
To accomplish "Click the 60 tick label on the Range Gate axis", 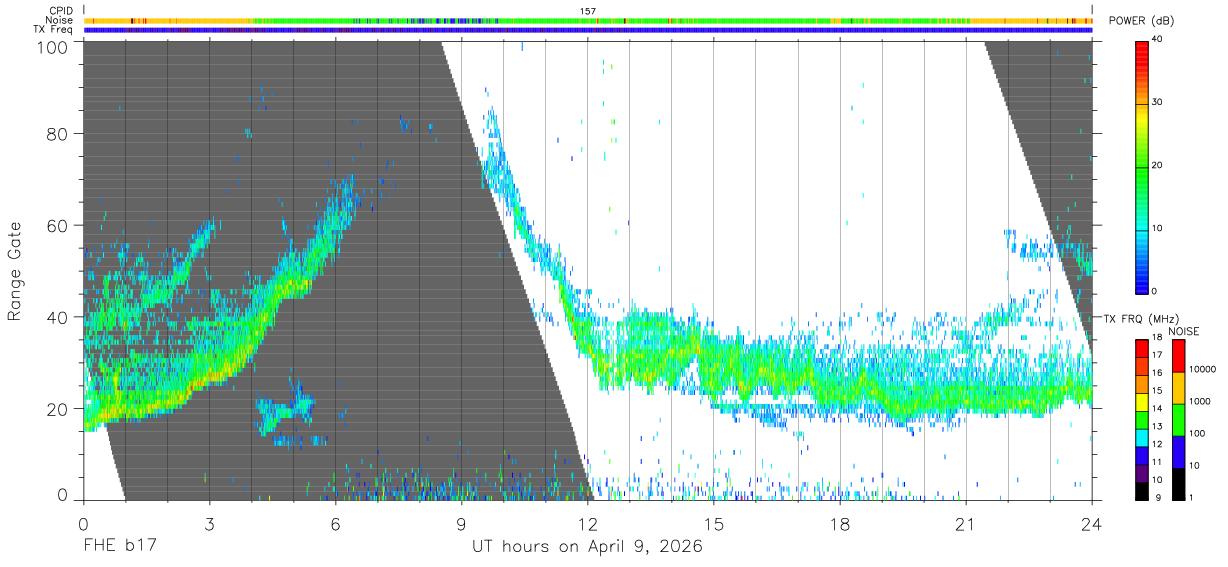I will [59, 225].
